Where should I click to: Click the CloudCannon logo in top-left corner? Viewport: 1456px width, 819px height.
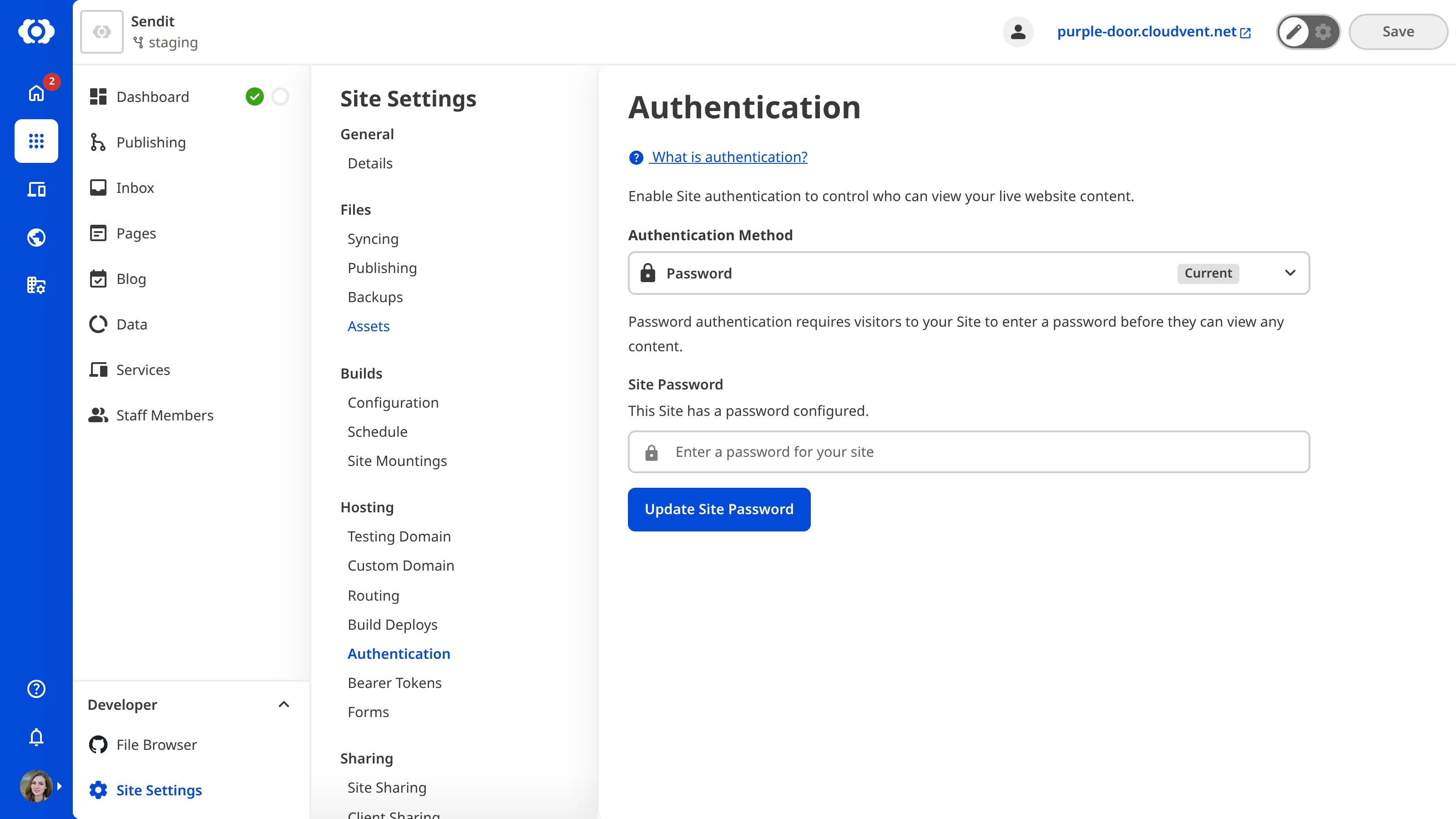pos(36,31)
